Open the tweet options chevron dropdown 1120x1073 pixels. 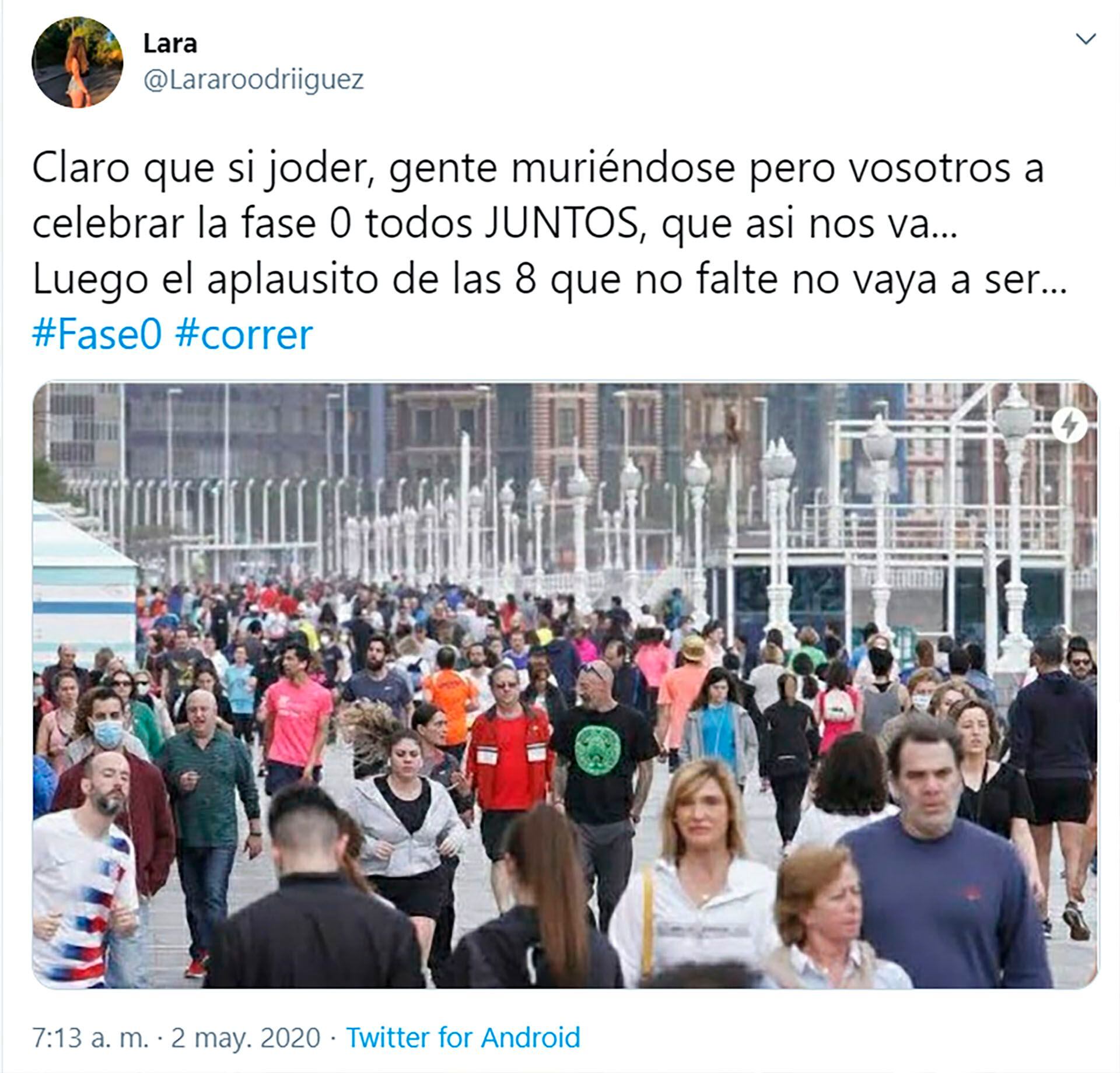point(1085,40)
